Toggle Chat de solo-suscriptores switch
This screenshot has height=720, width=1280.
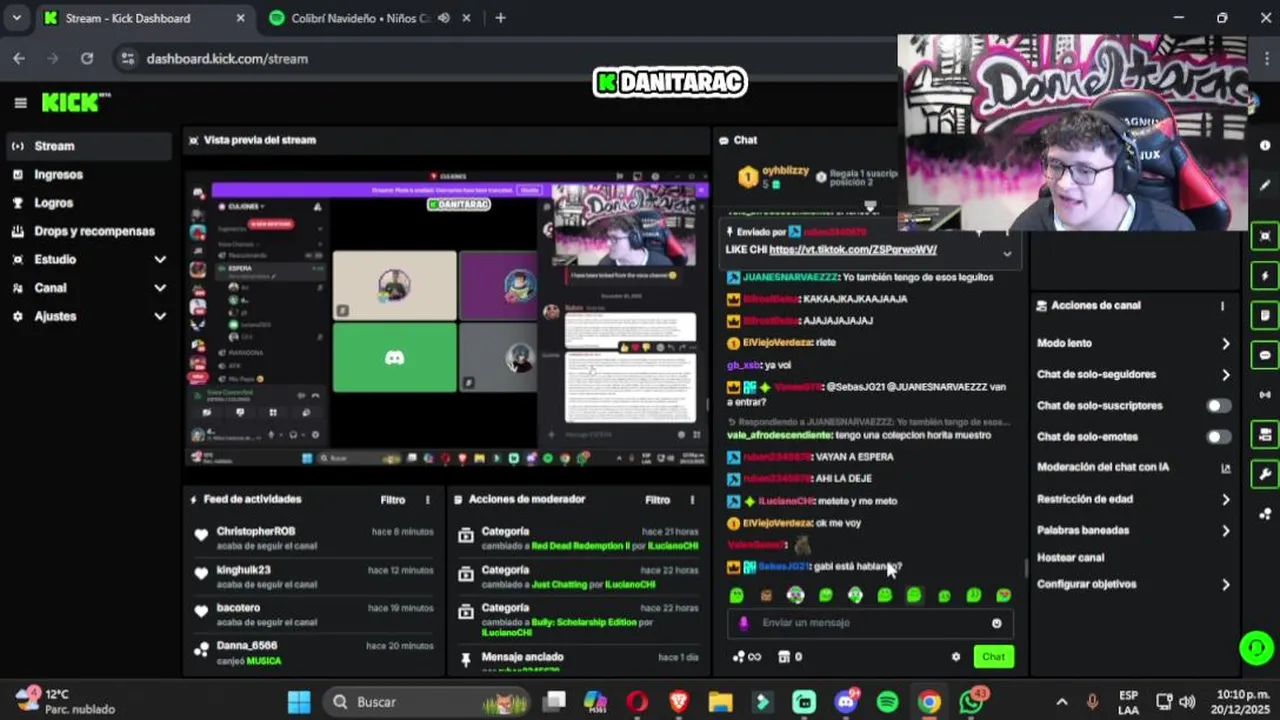[1218, 406]
